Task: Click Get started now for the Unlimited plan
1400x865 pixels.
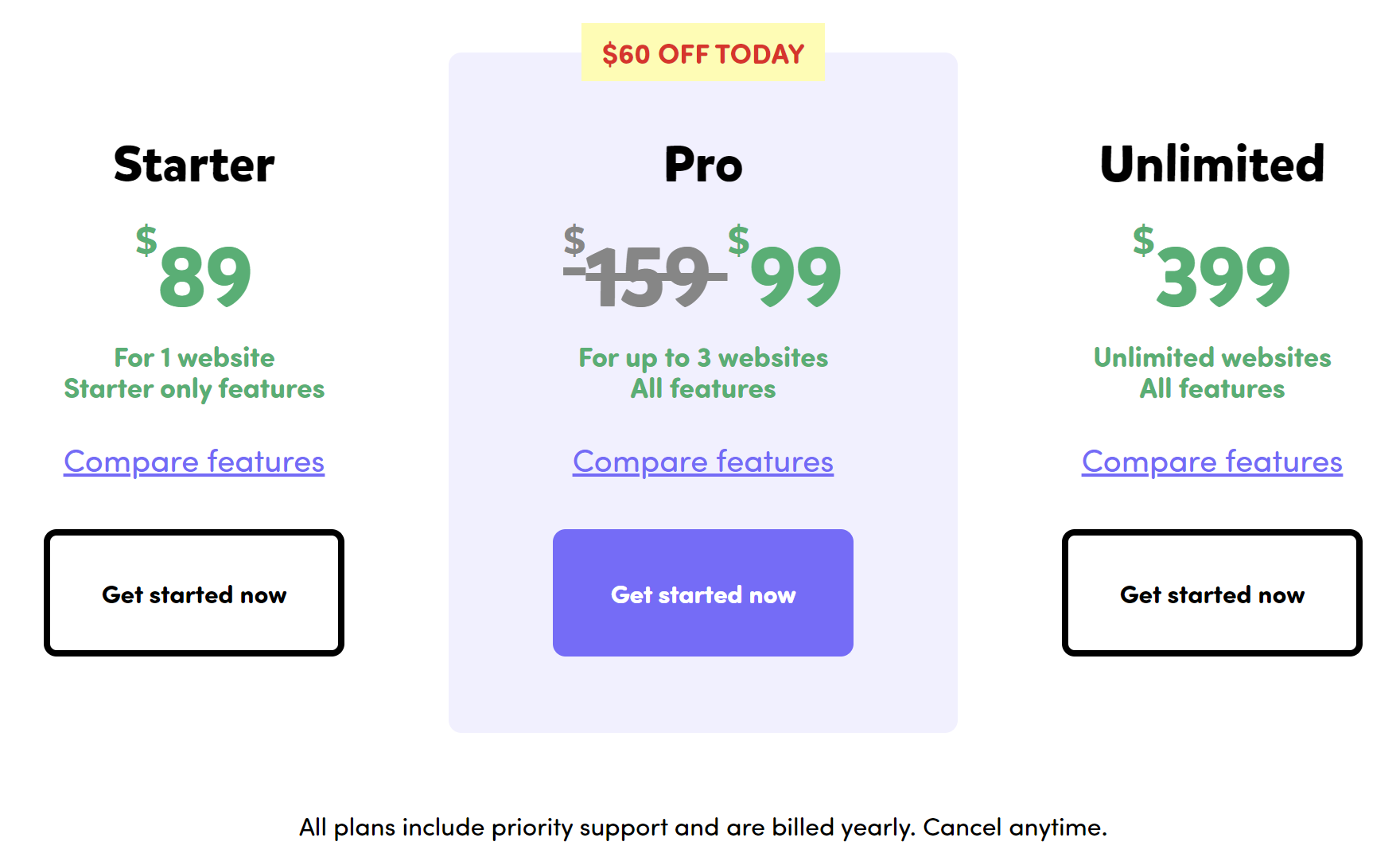Action: [x=1211, y=593]
